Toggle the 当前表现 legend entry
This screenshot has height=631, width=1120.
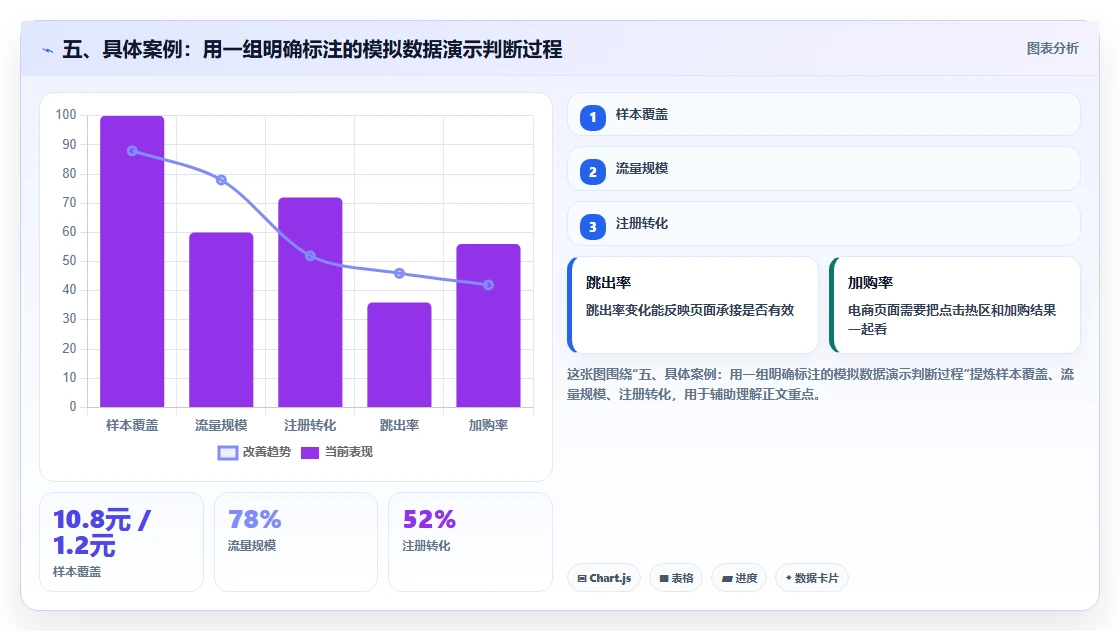point(337,452)
